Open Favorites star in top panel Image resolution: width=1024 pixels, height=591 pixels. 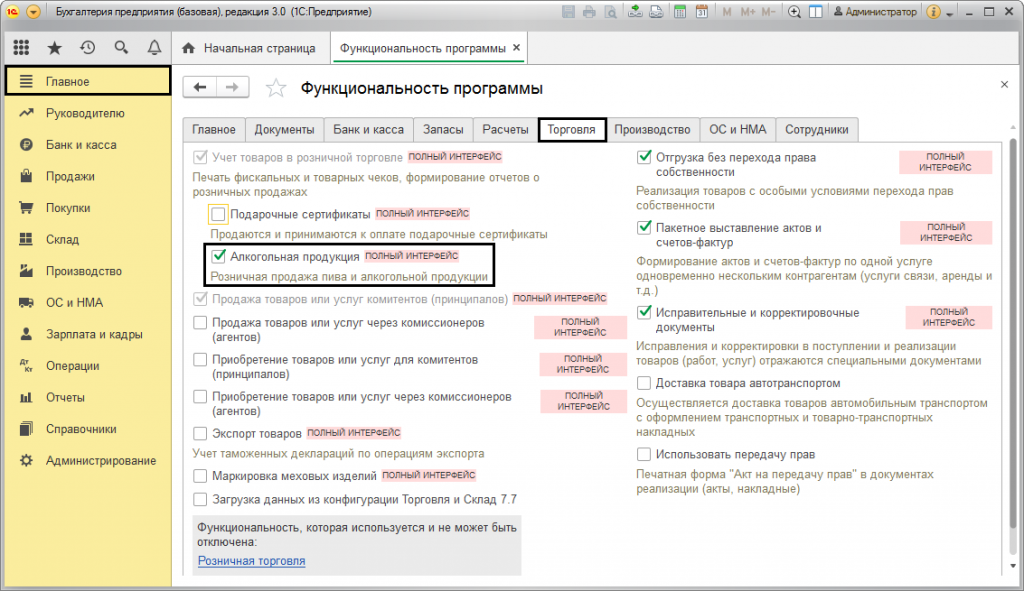click(55, 48)
